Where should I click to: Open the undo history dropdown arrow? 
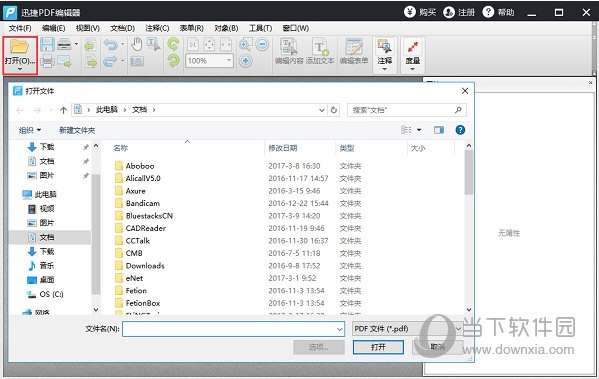(123, 44)
